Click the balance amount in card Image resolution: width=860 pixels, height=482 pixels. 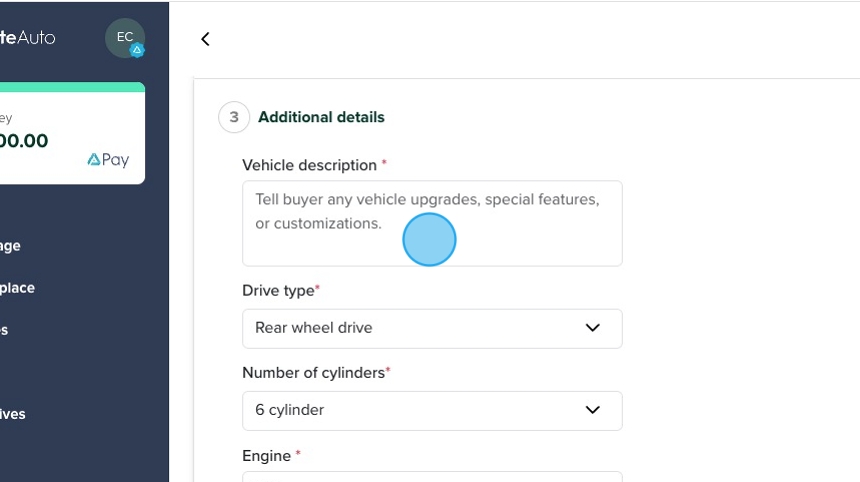[x=24, y=141]
